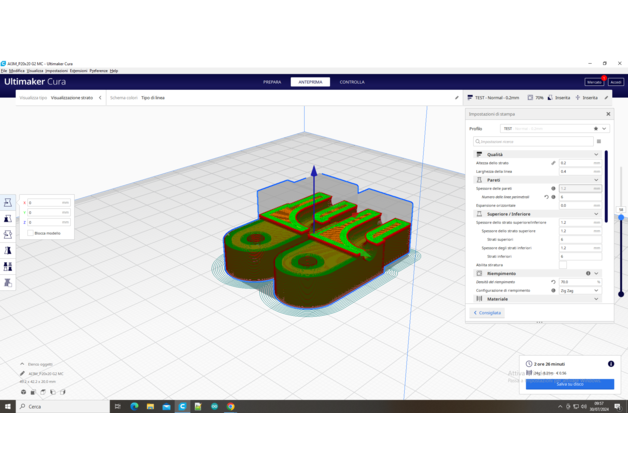Click the Salva su disco button
The image size is (628, 472).
pos(569,384)
